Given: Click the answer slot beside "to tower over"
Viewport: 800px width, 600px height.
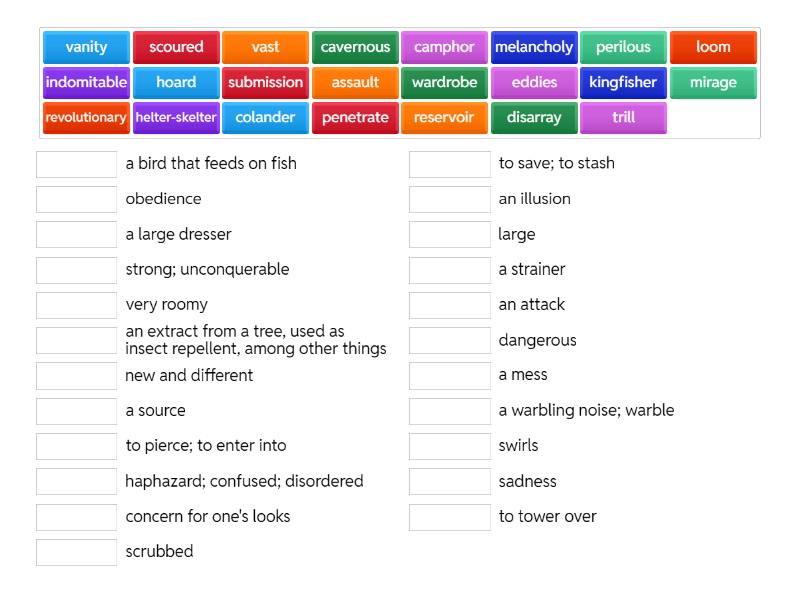Looking at the screenshot, I should tap(449, 516).
